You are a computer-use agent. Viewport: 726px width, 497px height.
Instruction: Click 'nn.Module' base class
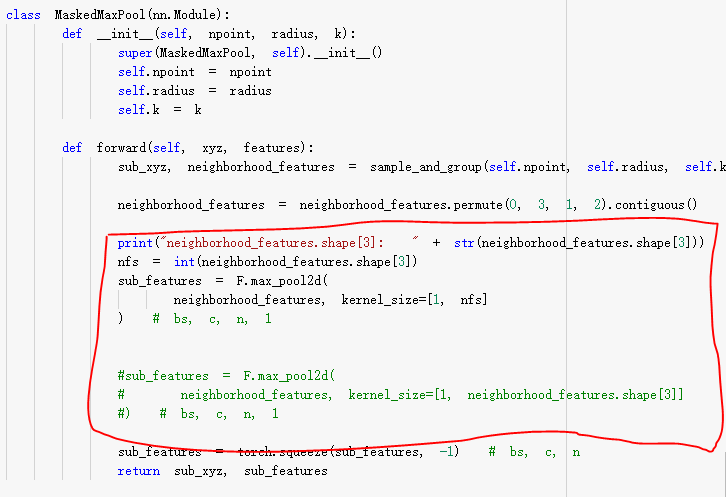point(184,15)
